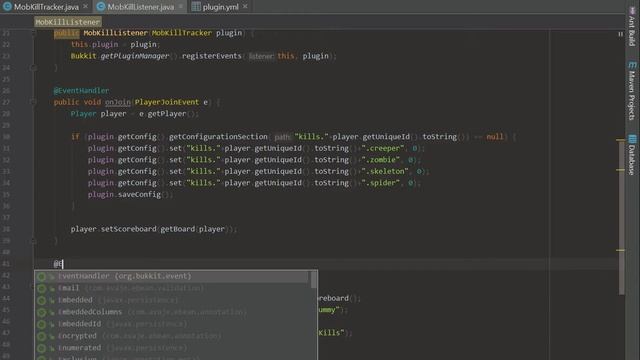Click the annotation icon beside Email suggestion

click(41, 289)
